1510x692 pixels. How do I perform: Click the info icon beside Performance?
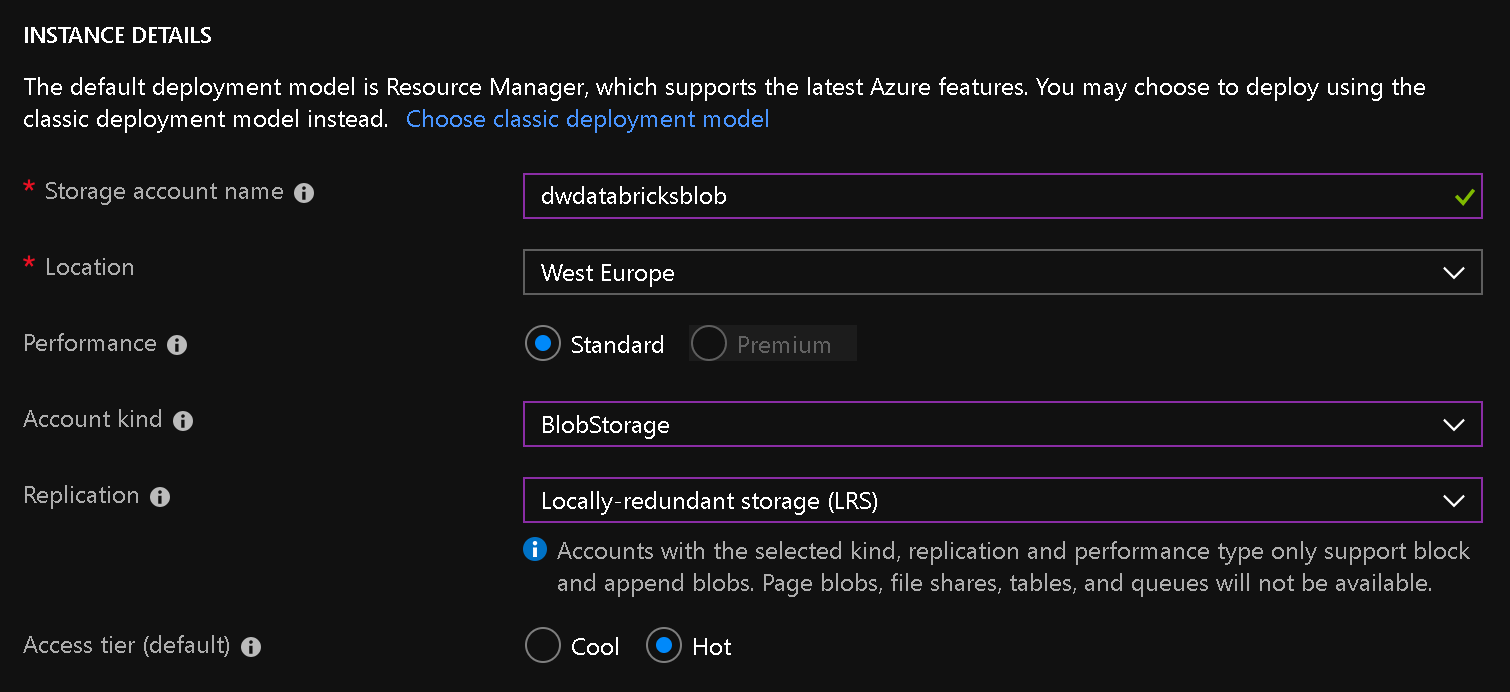pyautogui.click(x=177, y=345)
